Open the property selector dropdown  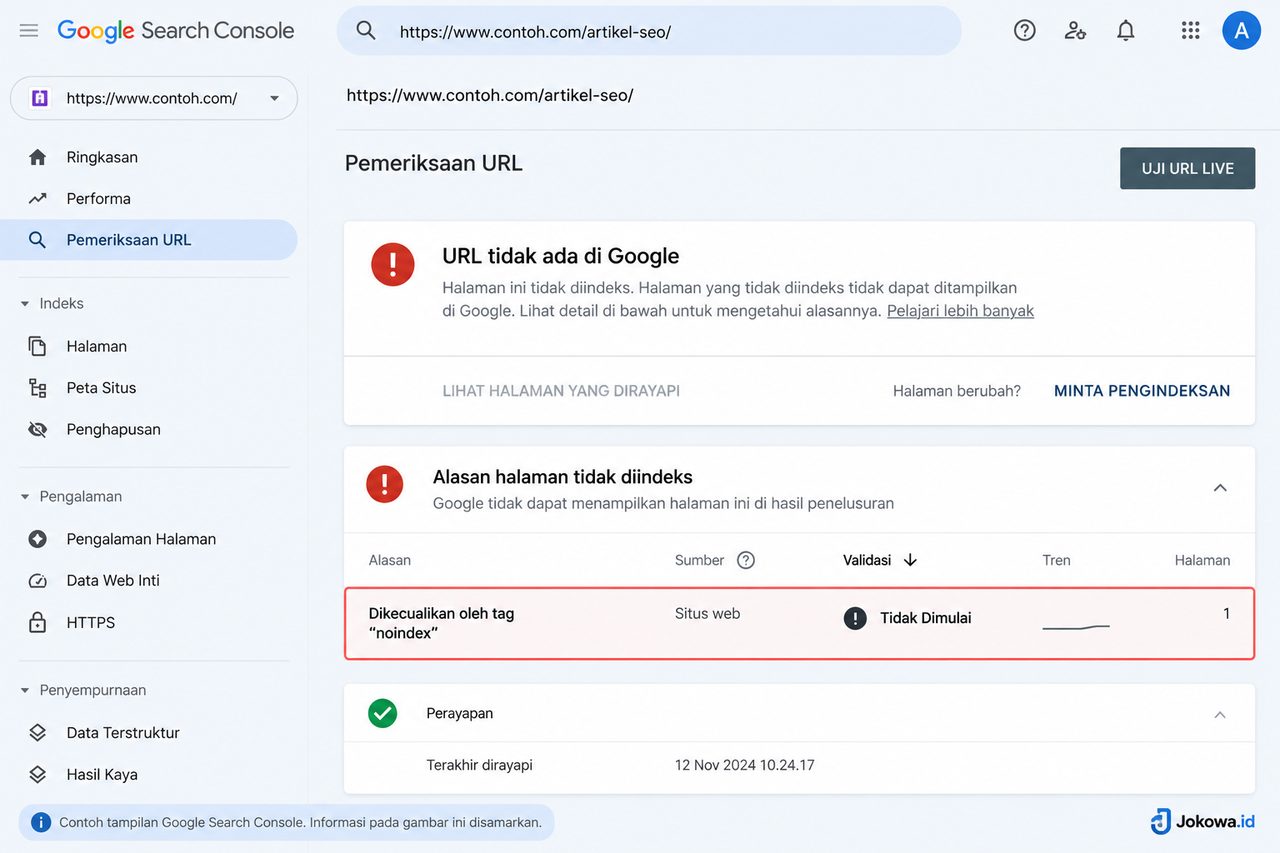point(154,98)
